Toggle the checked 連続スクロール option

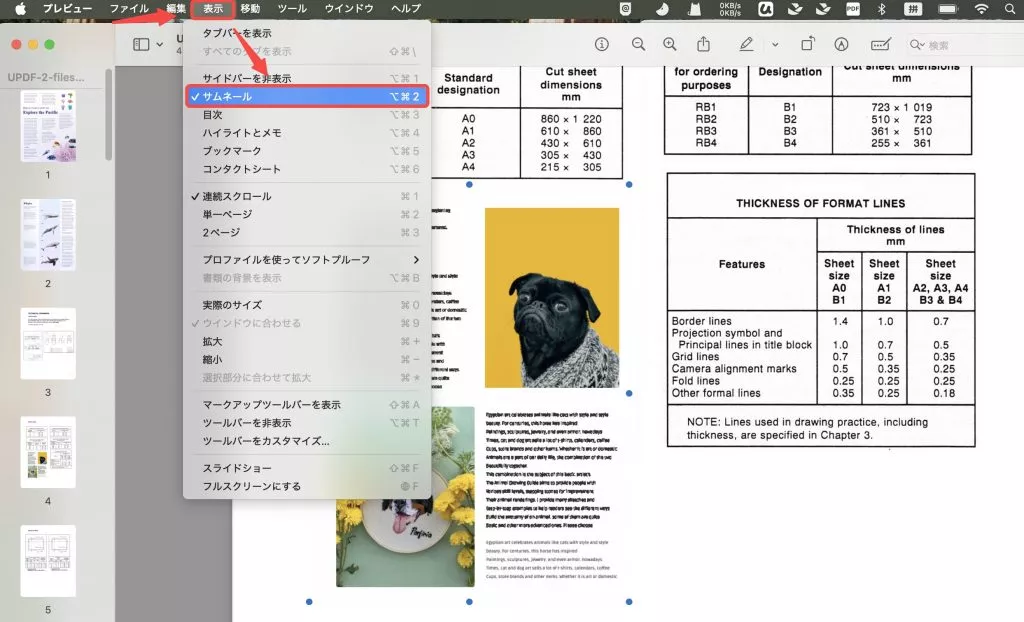[307, 196]
